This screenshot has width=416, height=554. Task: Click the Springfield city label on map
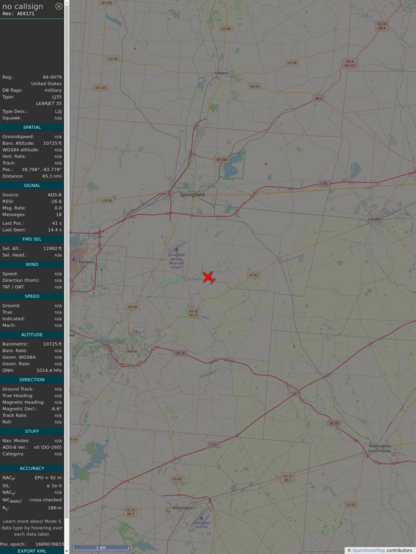[x=192, y=195]
